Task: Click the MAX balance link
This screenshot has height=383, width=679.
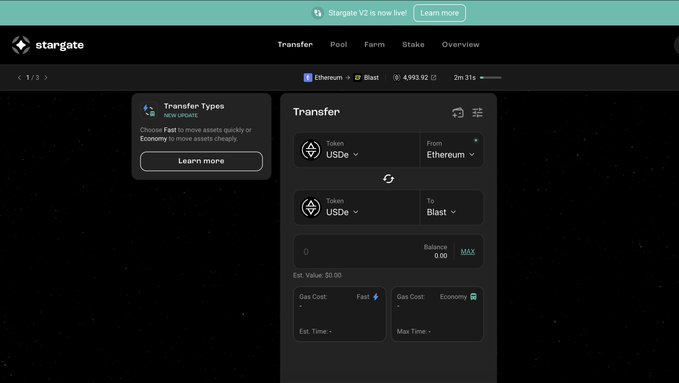Action: (468, 252)
